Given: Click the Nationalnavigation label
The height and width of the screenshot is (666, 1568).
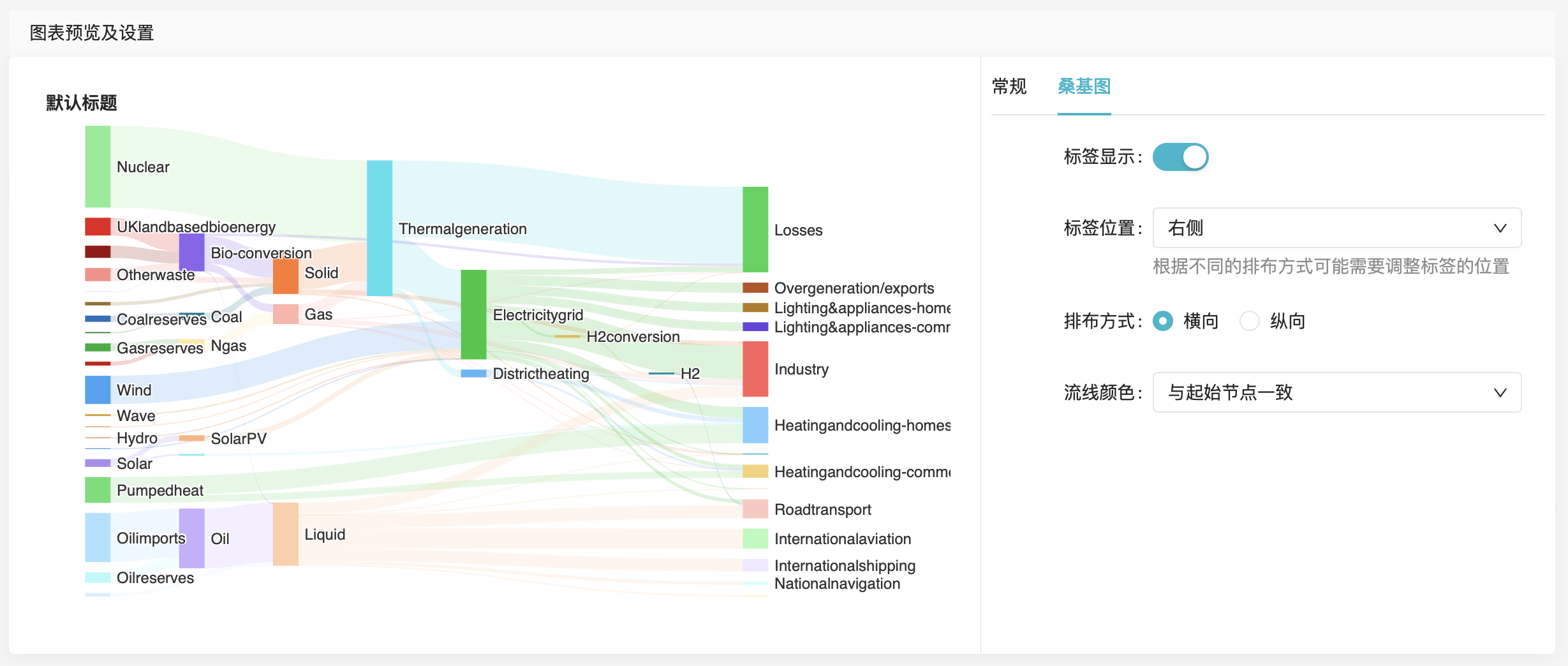Looking at the screenshot, I should [837, 583].
